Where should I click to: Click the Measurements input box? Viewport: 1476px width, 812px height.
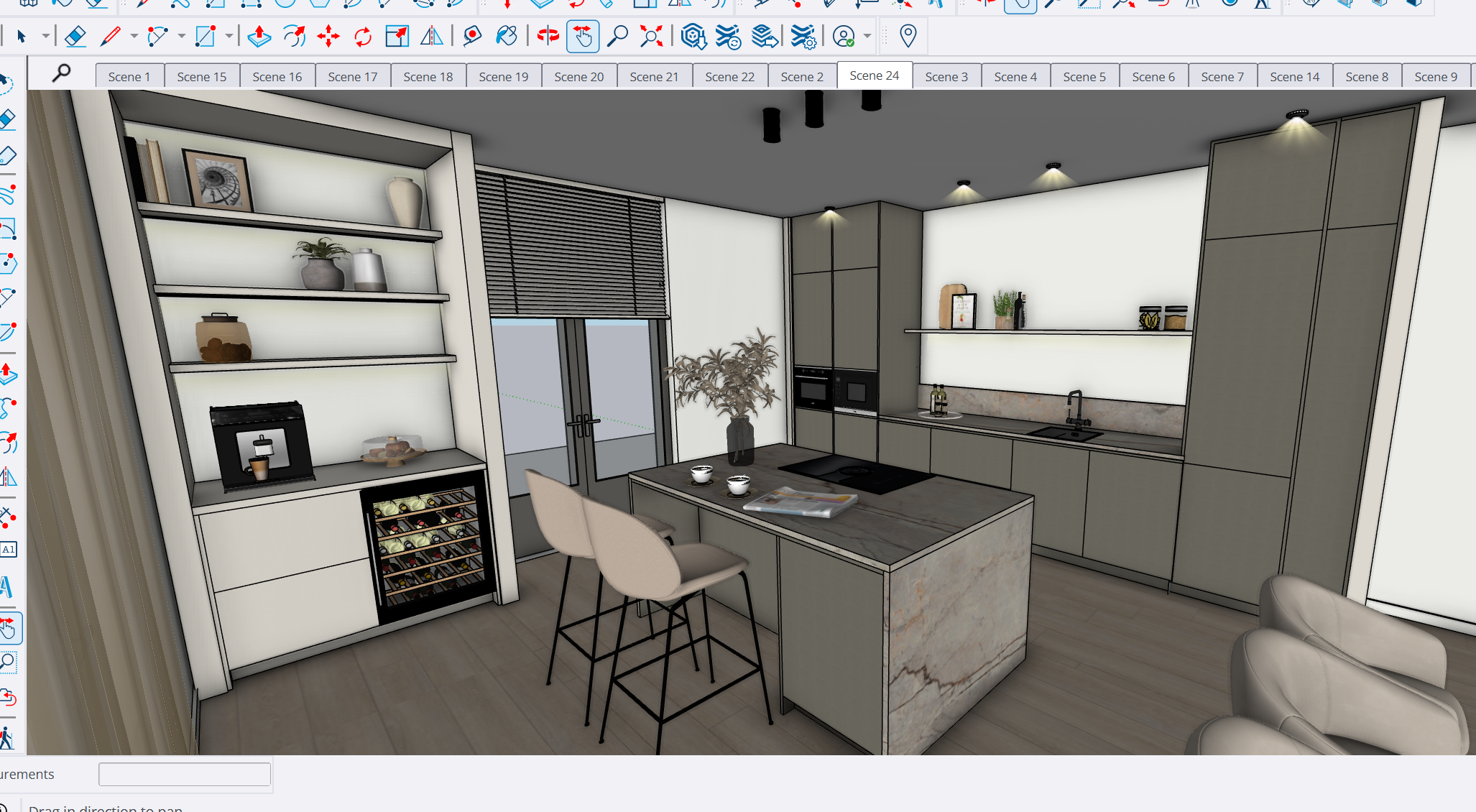tap(184, 774)
